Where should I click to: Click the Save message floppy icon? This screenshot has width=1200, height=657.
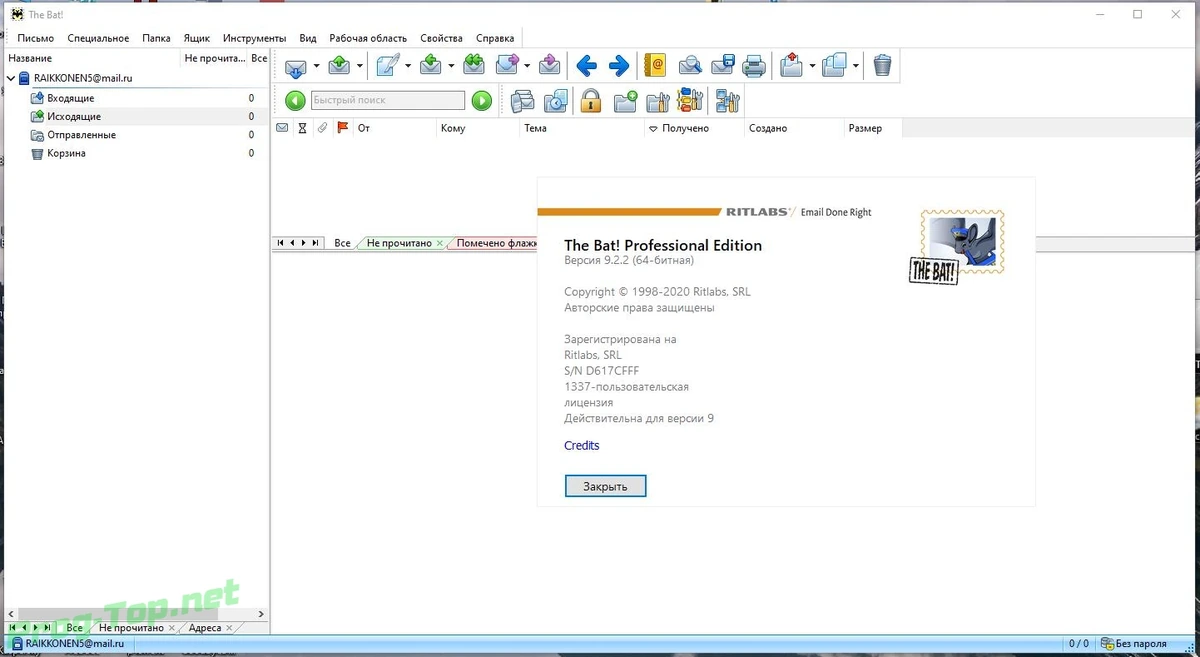coord(723,66)
